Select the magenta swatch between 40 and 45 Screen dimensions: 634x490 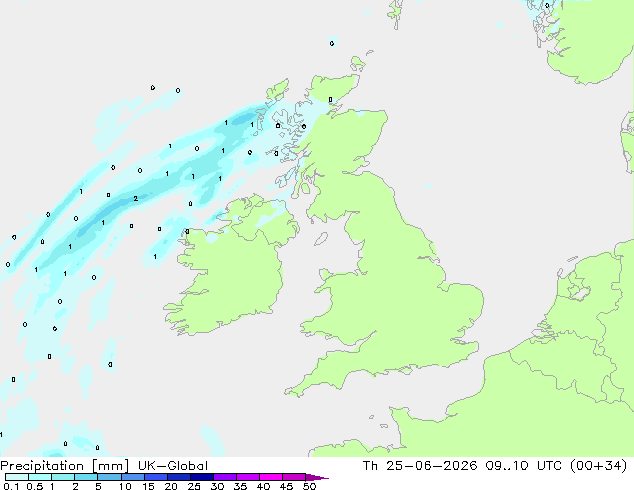coord(271,477)
